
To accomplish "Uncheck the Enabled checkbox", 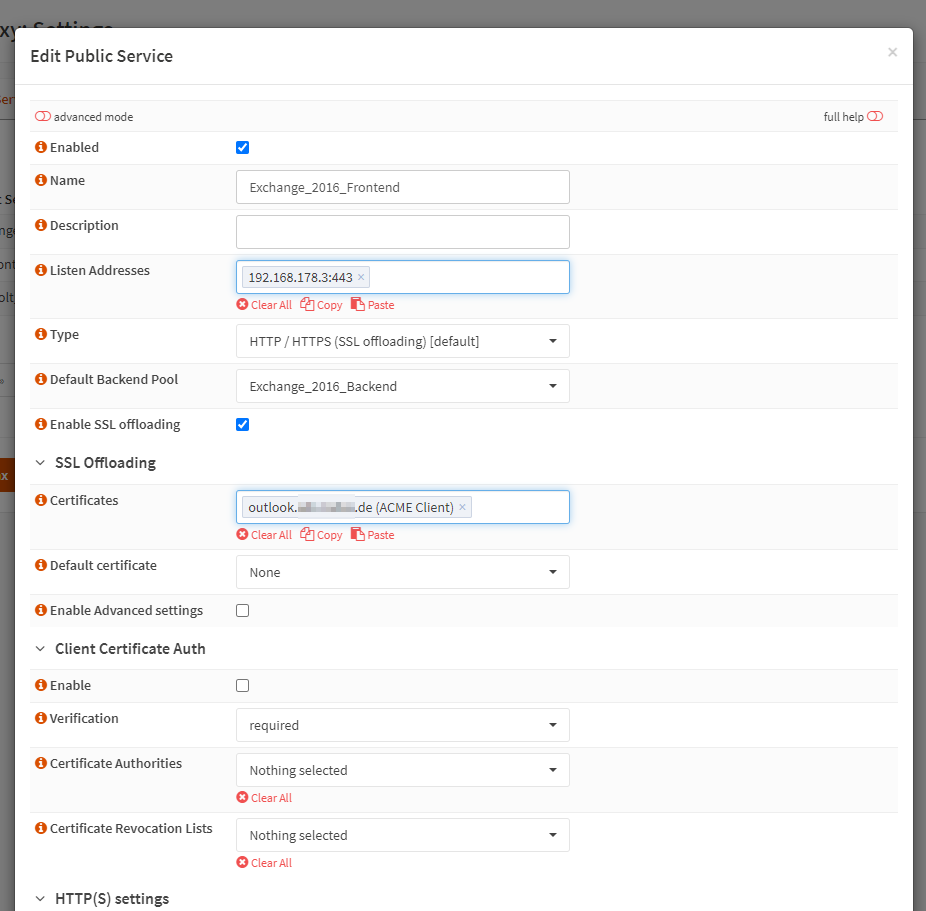I will (x=242, y=147).
